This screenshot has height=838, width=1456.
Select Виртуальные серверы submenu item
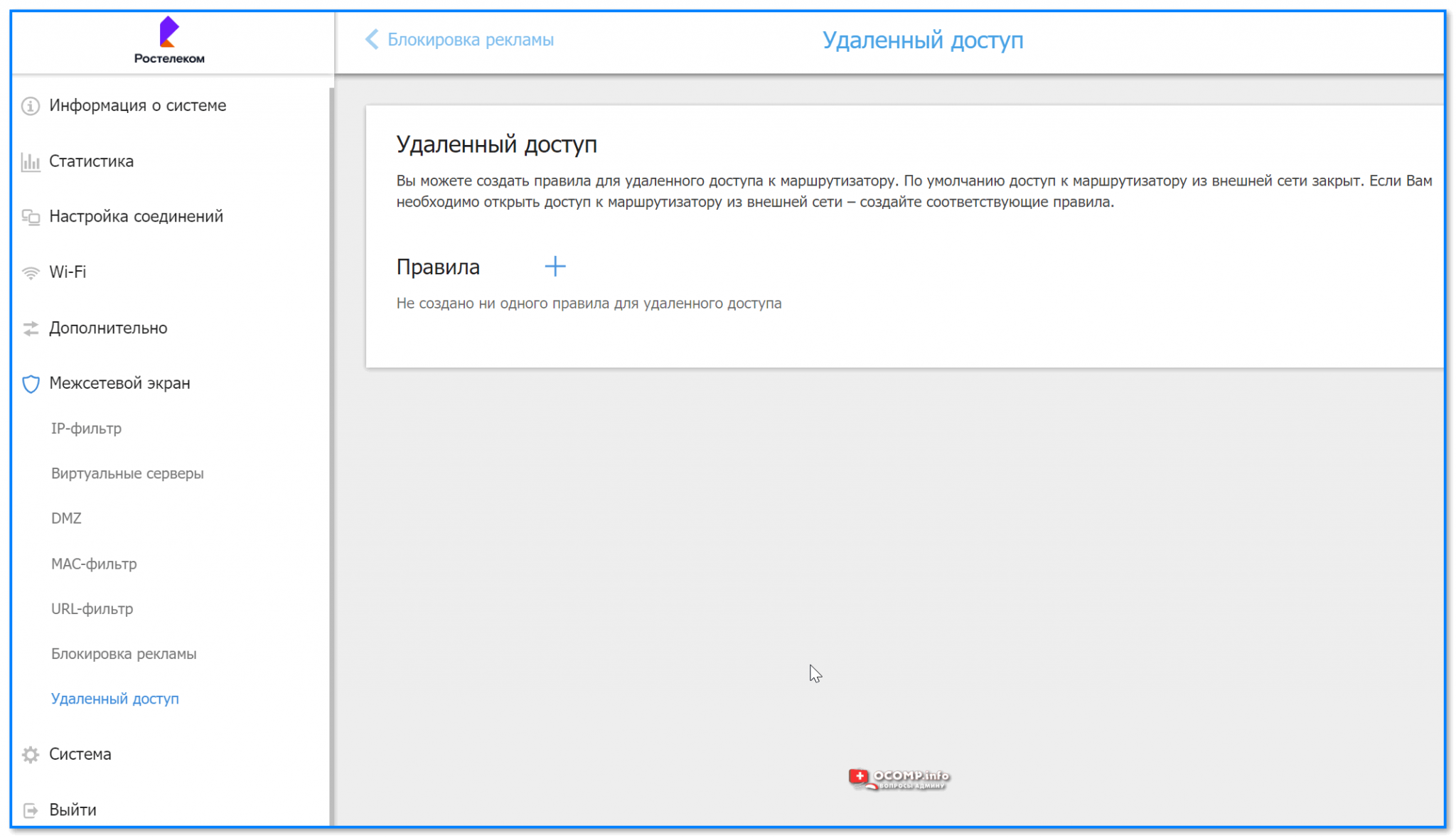pyautogui.click(x=128, y=473)
